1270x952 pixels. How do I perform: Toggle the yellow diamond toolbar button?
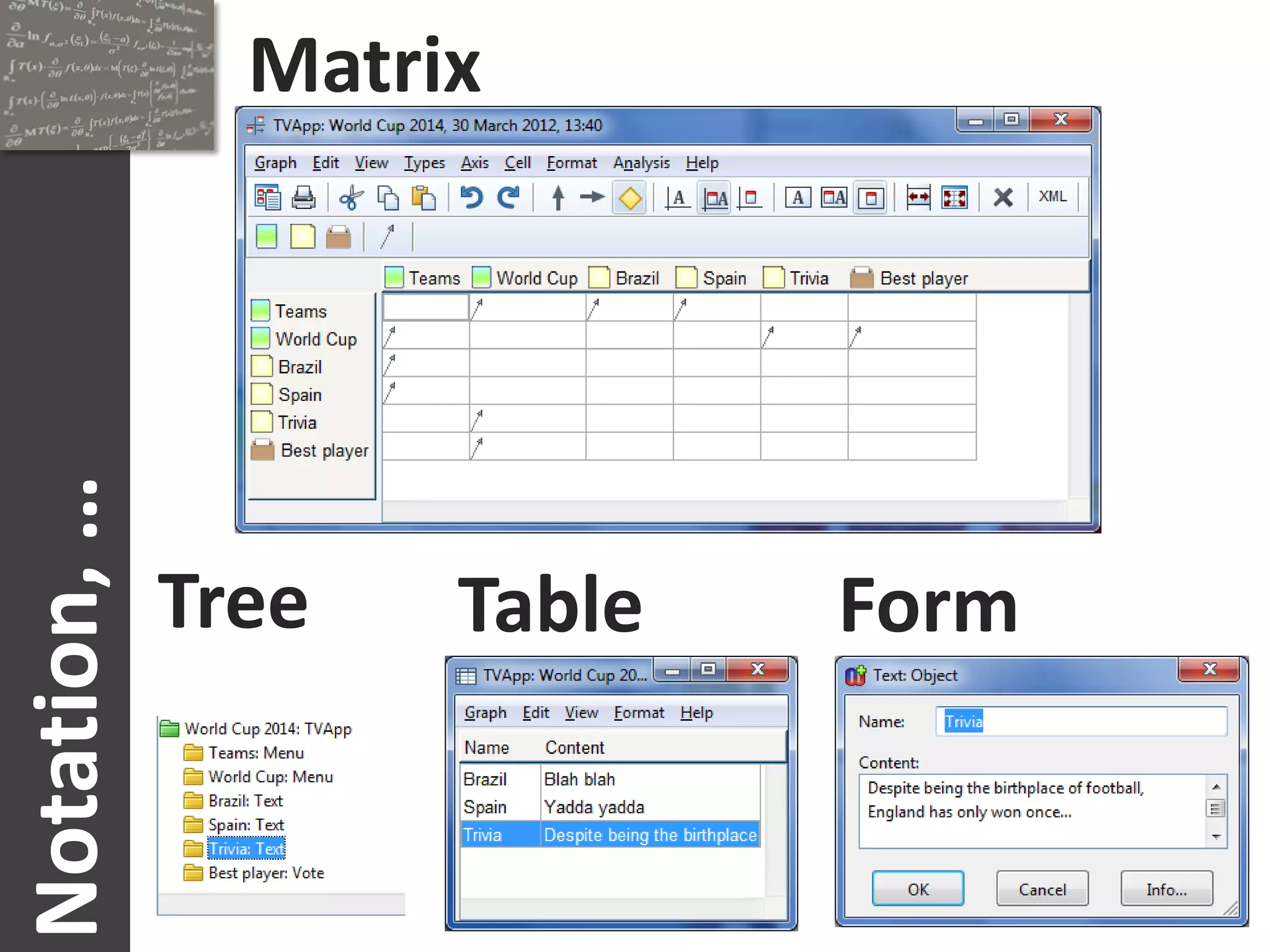coord(630,198)
